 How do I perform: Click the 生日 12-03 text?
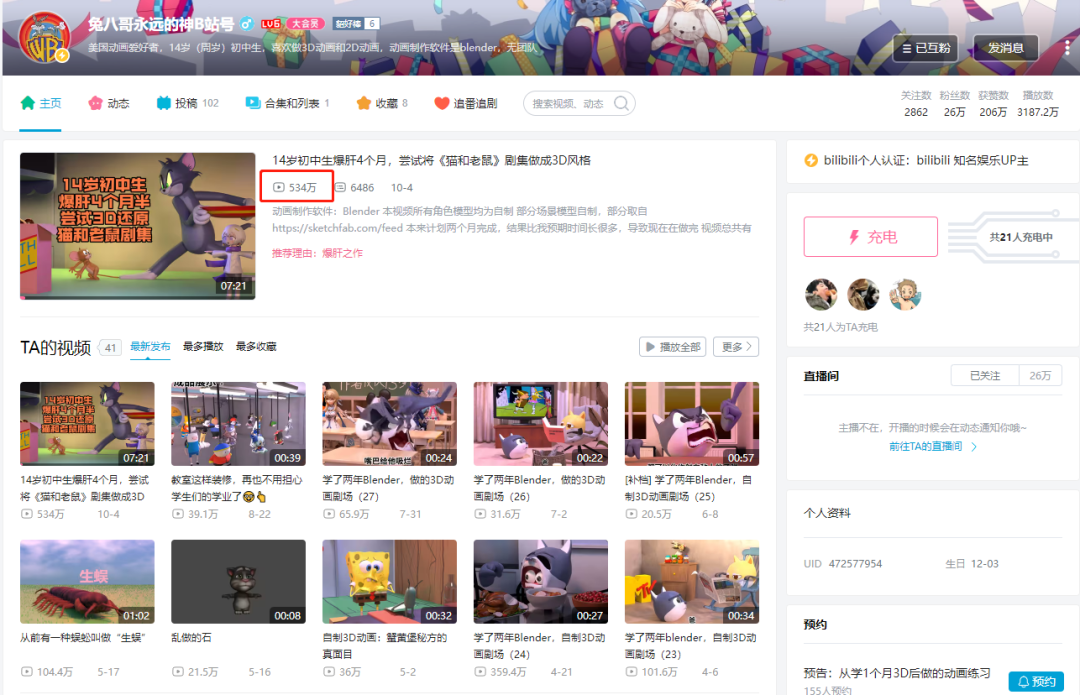(x=972, y=563)
